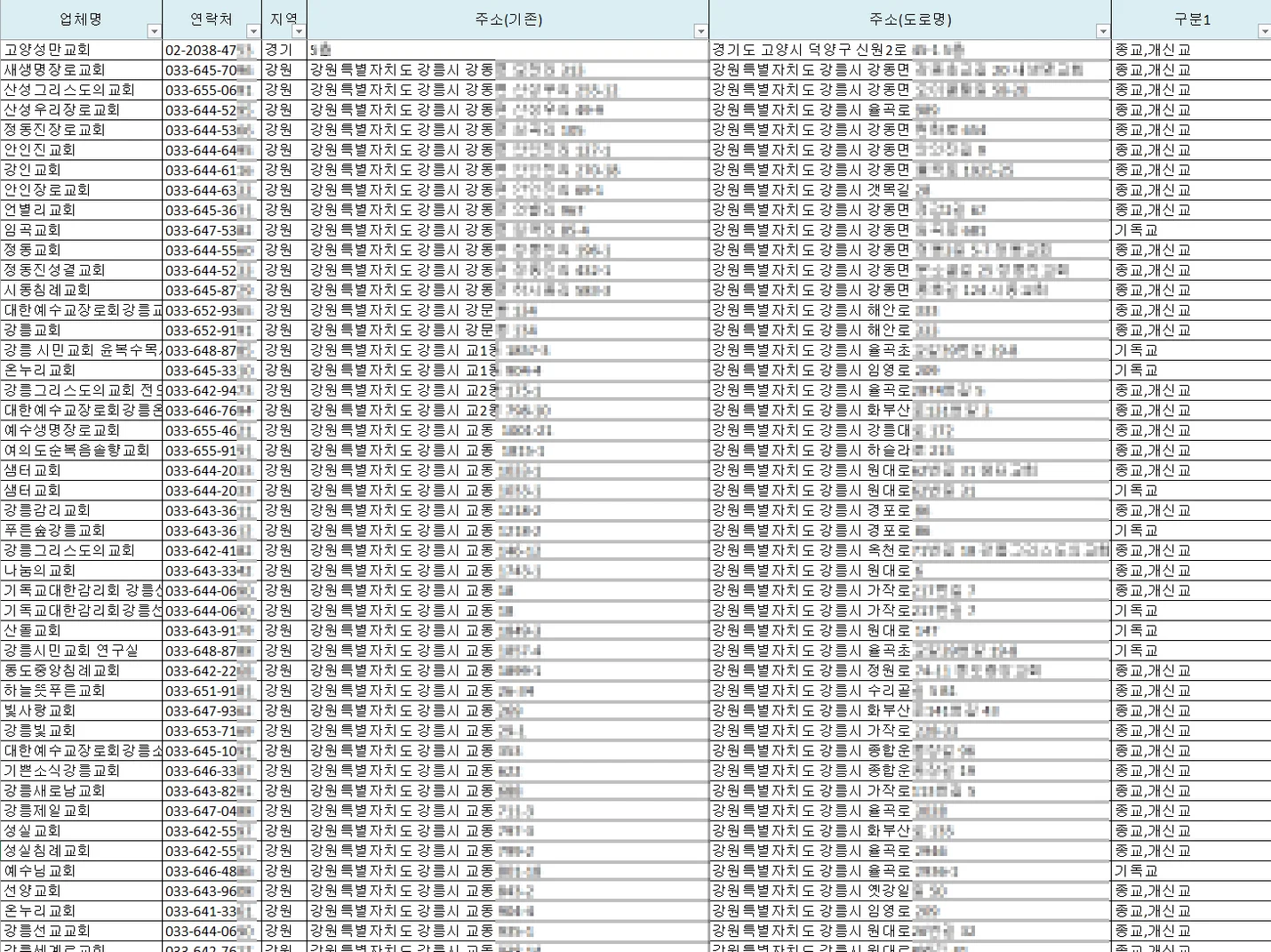Select the 강원 cell in 언별리교회 row

[284, 210]
